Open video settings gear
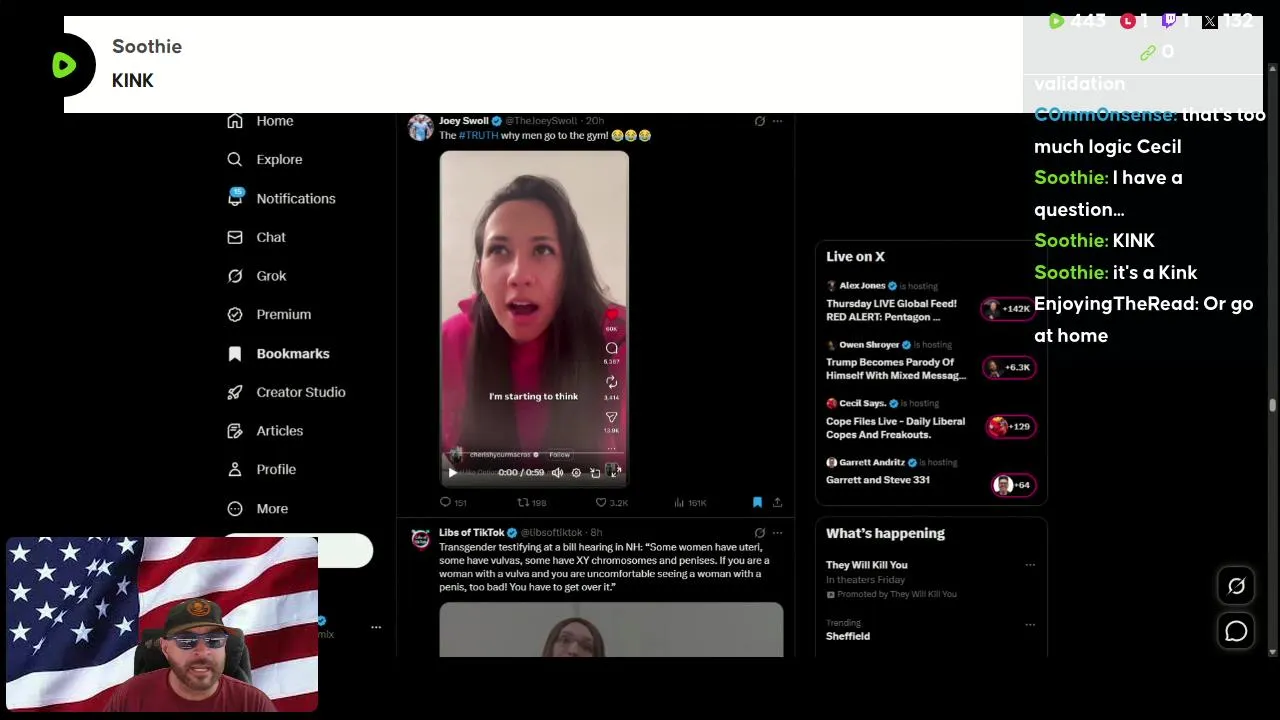Viewport: 1280px width, 720px height. (x=576, y=472)
